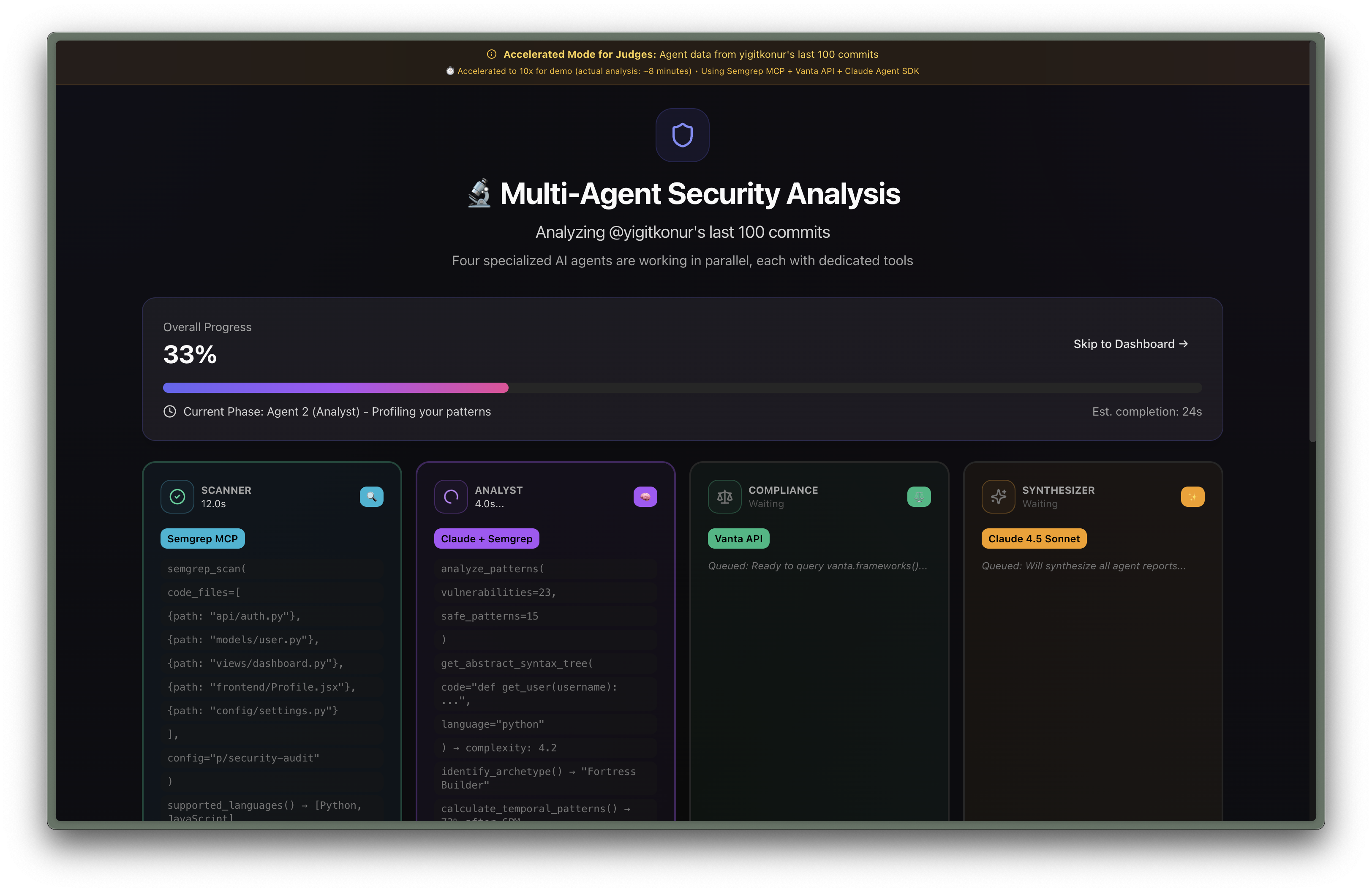Screen dimensions: 1372x892
Task: Click the Synthesizer sparkles icon
Action: coord(999,497)
